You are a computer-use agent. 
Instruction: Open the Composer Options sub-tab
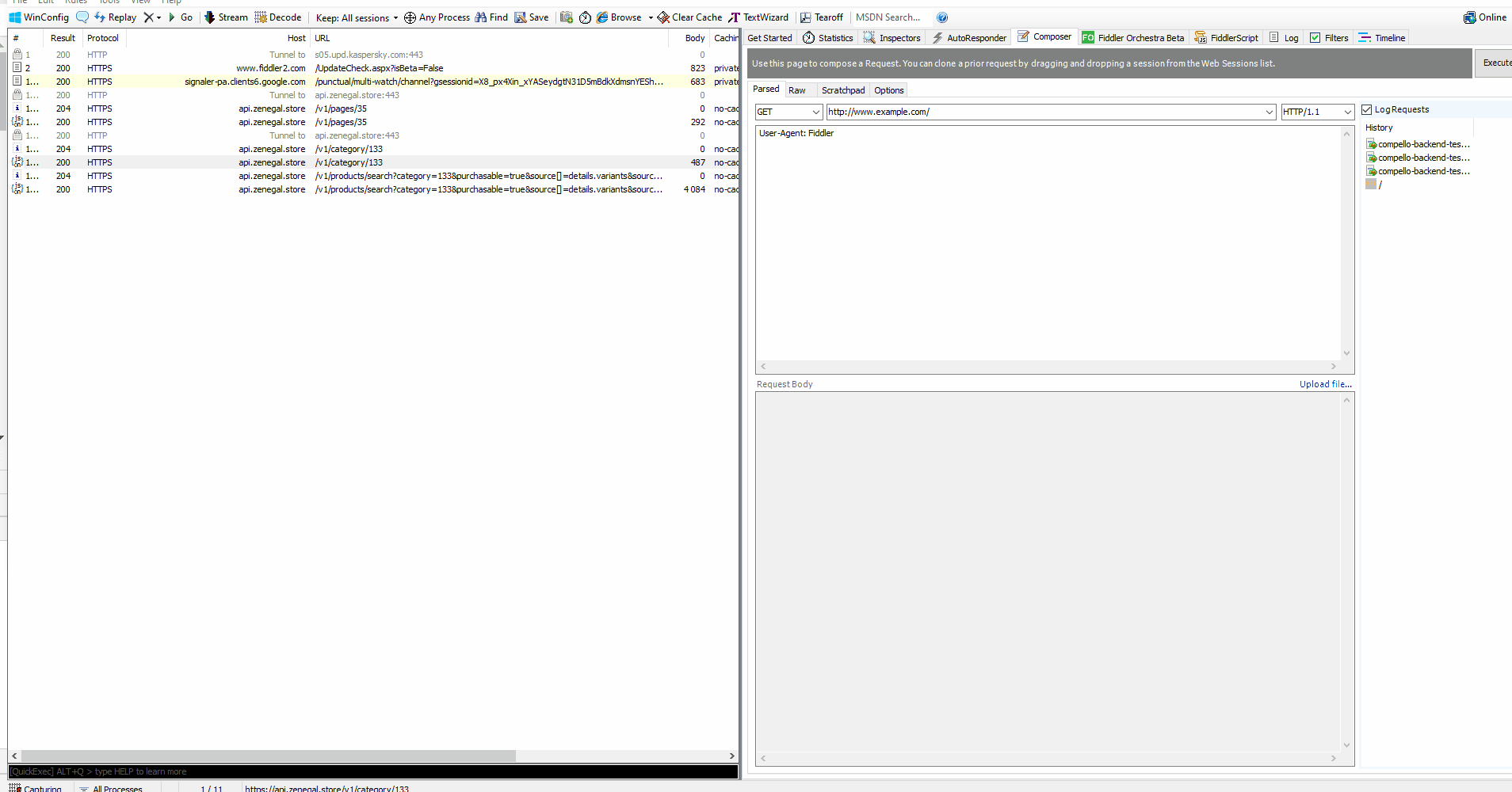pyautogui.click(x=888, y=90)
